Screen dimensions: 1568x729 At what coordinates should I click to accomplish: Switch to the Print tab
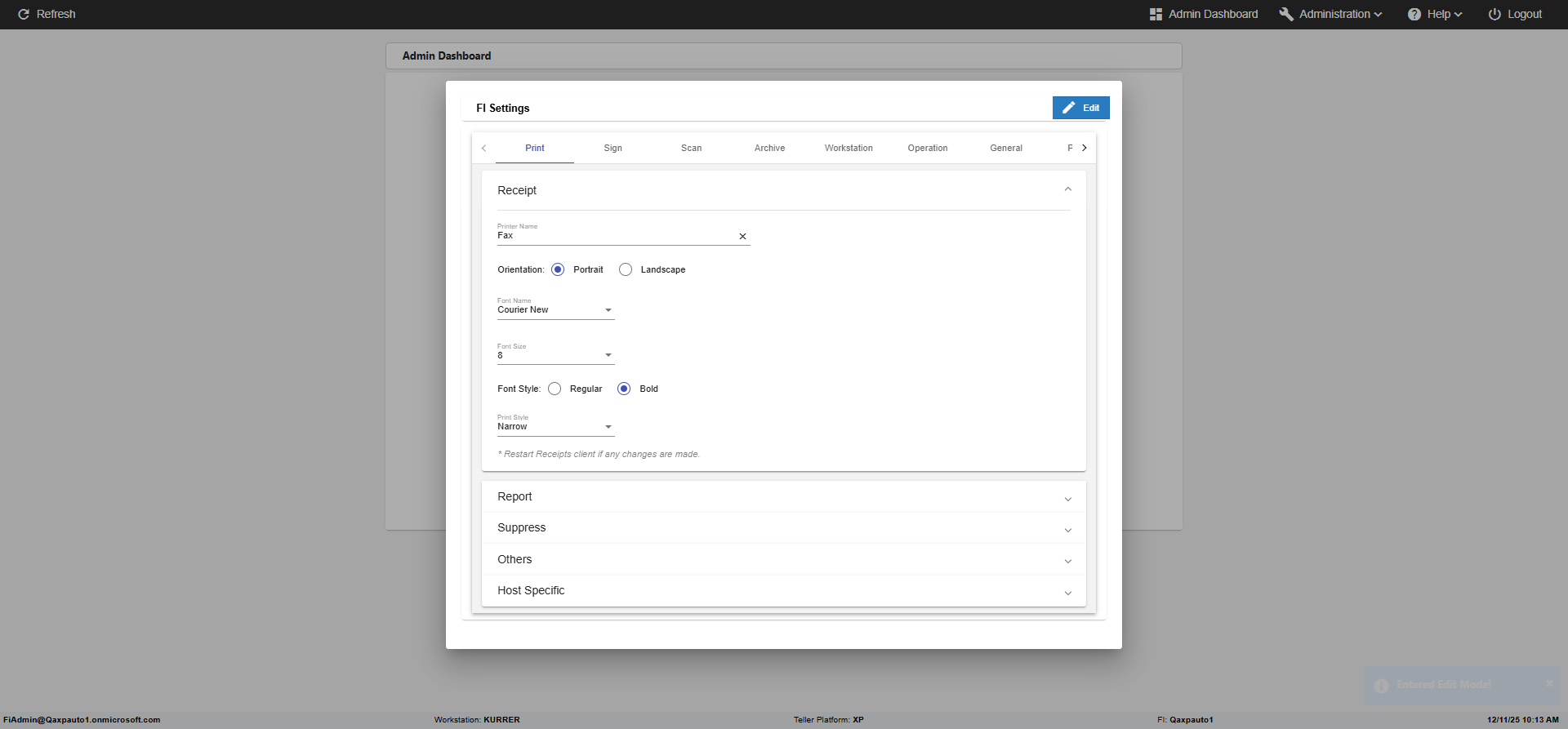(x=535, y=148)
